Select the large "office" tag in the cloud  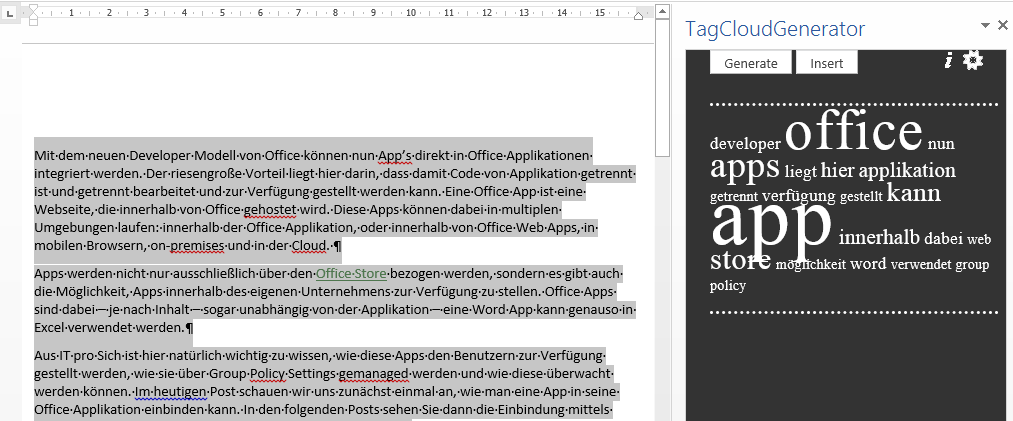coord(853,133)
